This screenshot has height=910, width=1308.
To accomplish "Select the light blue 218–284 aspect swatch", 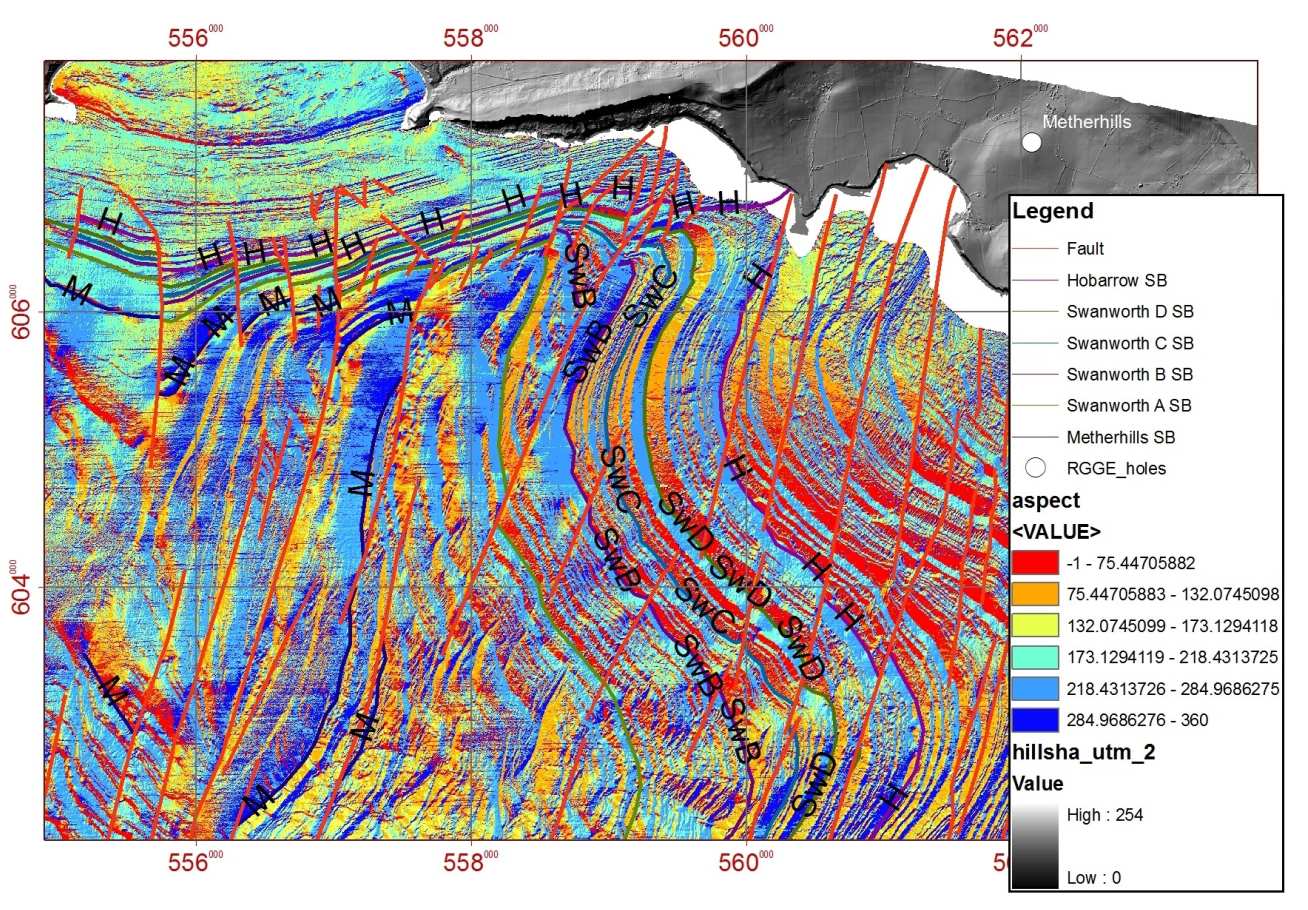I will (1036, 689).
